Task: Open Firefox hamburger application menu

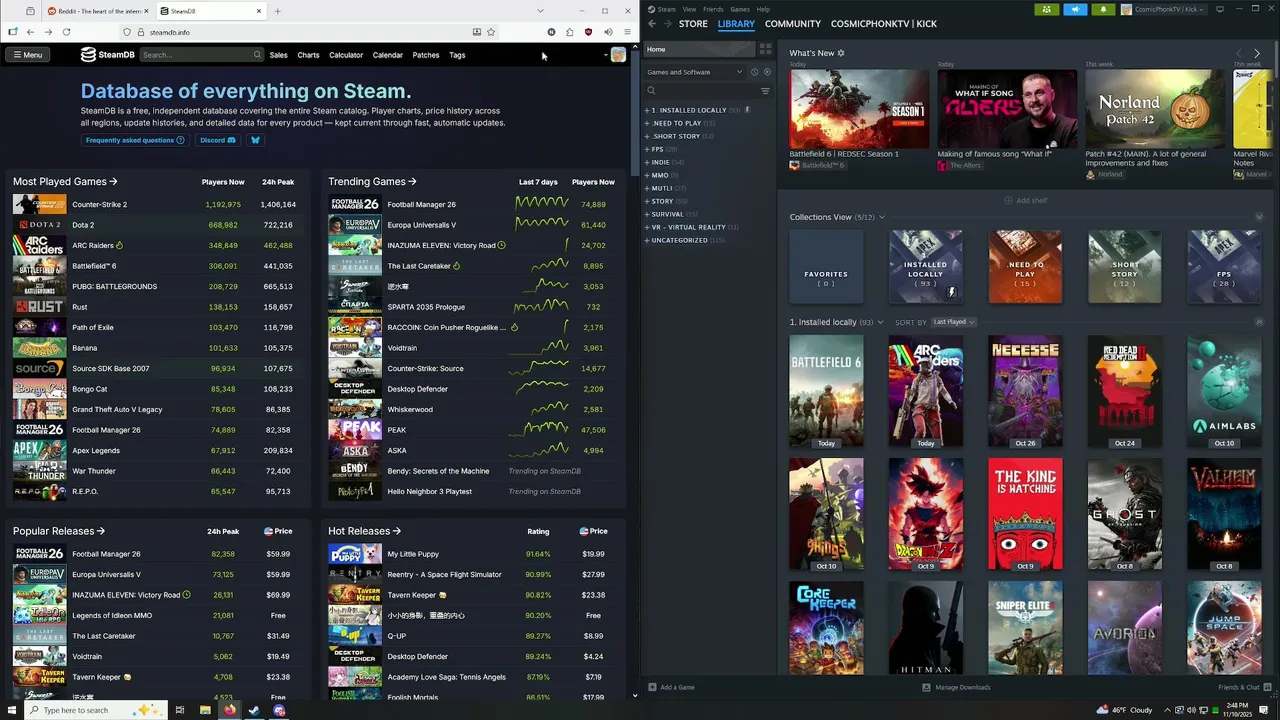Action: (627, 32)
